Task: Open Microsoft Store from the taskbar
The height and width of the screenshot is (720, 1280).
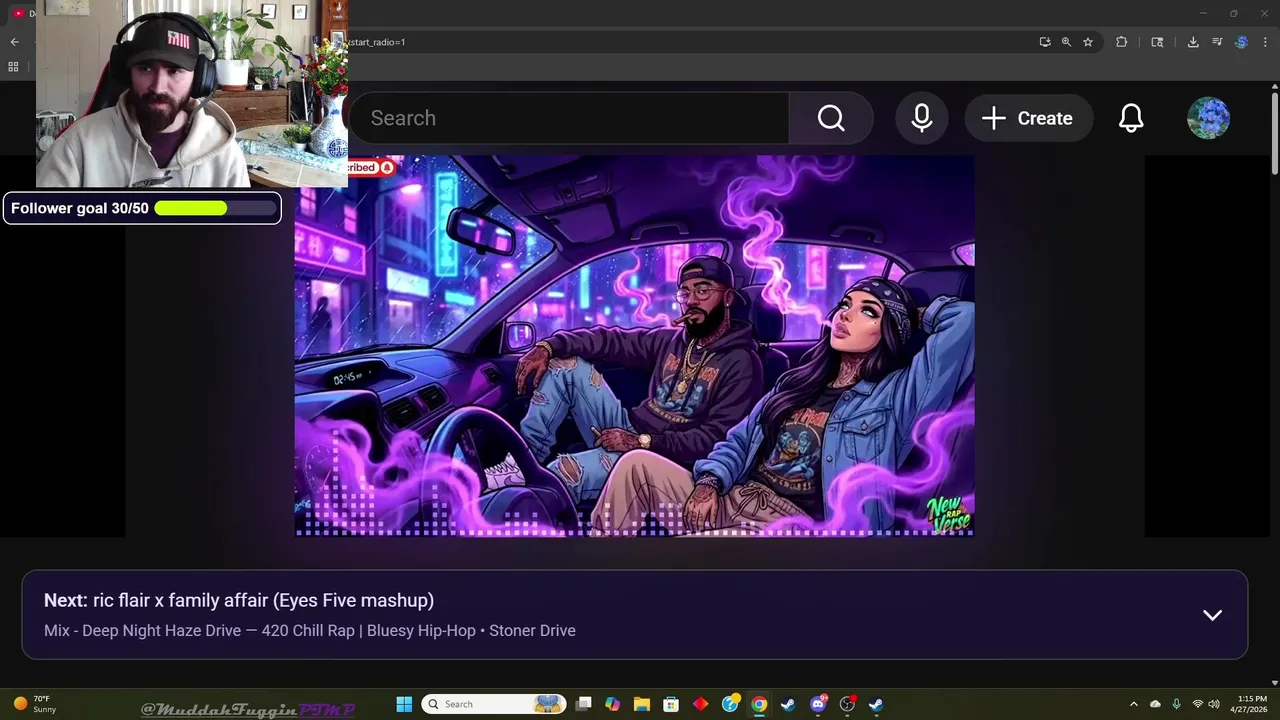Action: pos(671,704)
